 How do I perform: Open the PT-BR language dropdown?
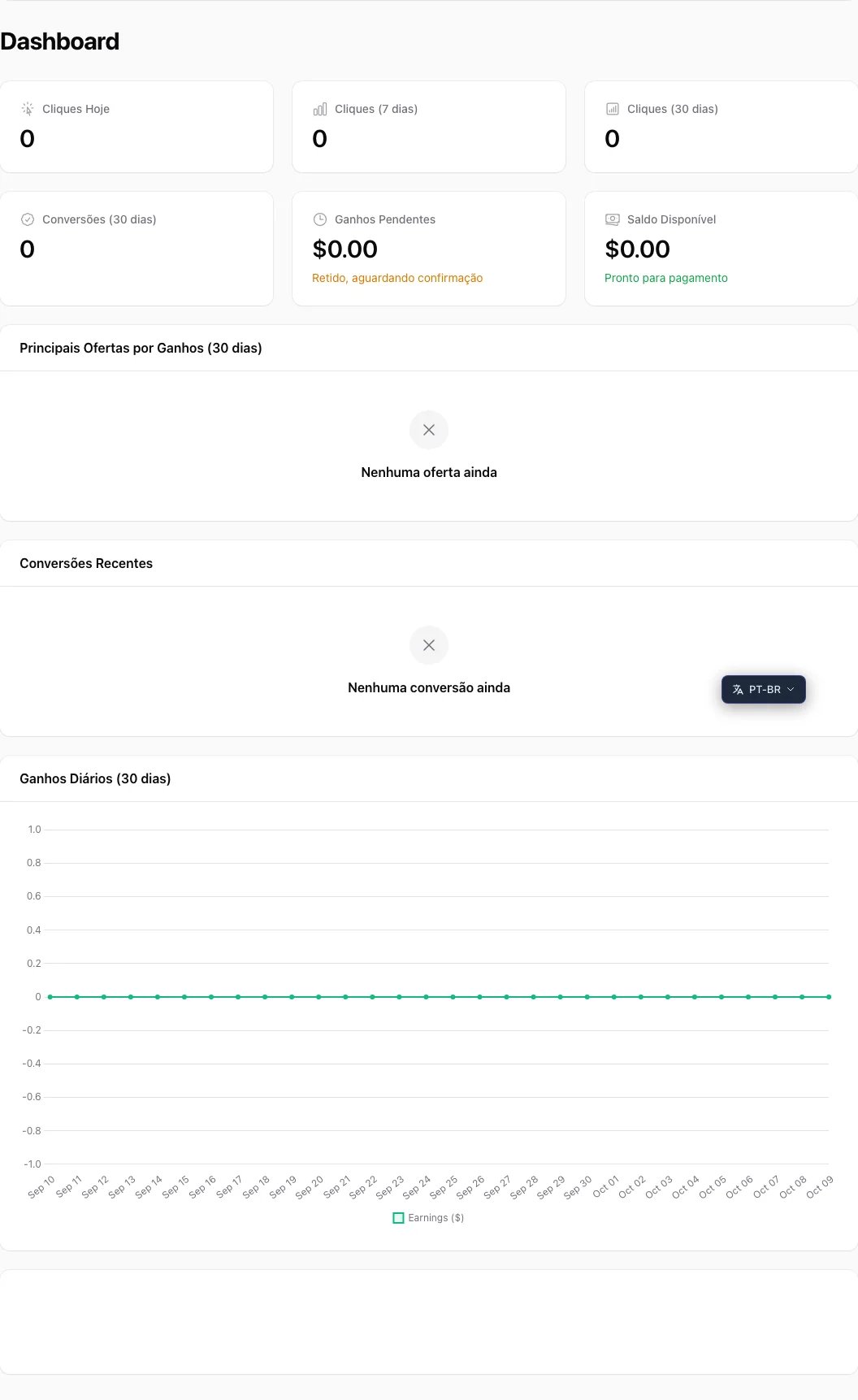764,690
